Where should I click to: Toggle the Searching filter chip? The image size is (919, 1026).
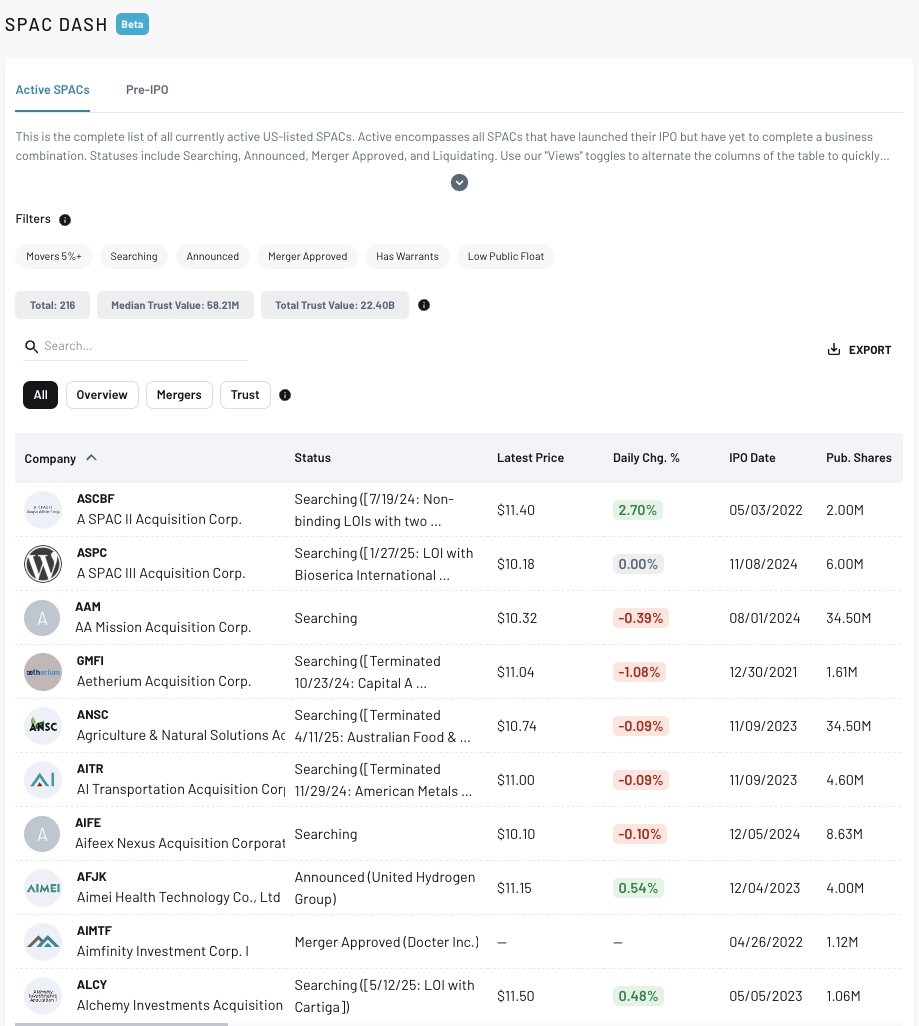[x=134, y=256]
